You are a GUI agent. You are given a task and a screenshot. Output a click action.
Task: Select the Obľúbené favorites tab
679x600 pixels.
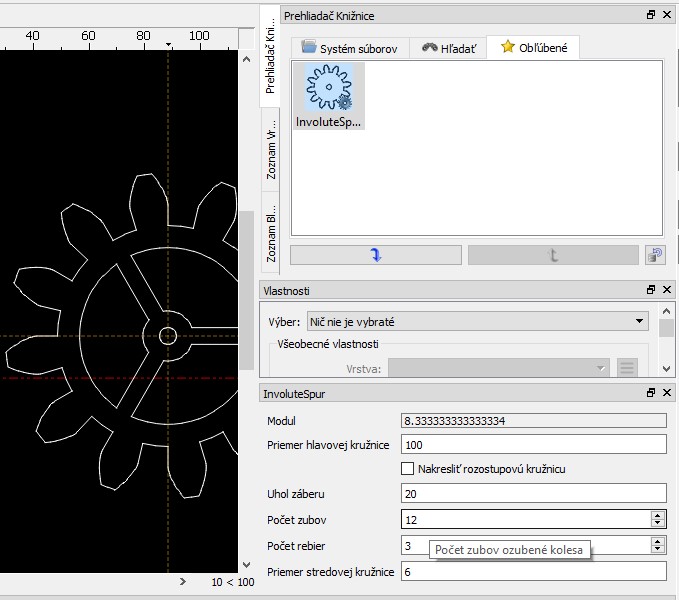[x=533, y=47]
